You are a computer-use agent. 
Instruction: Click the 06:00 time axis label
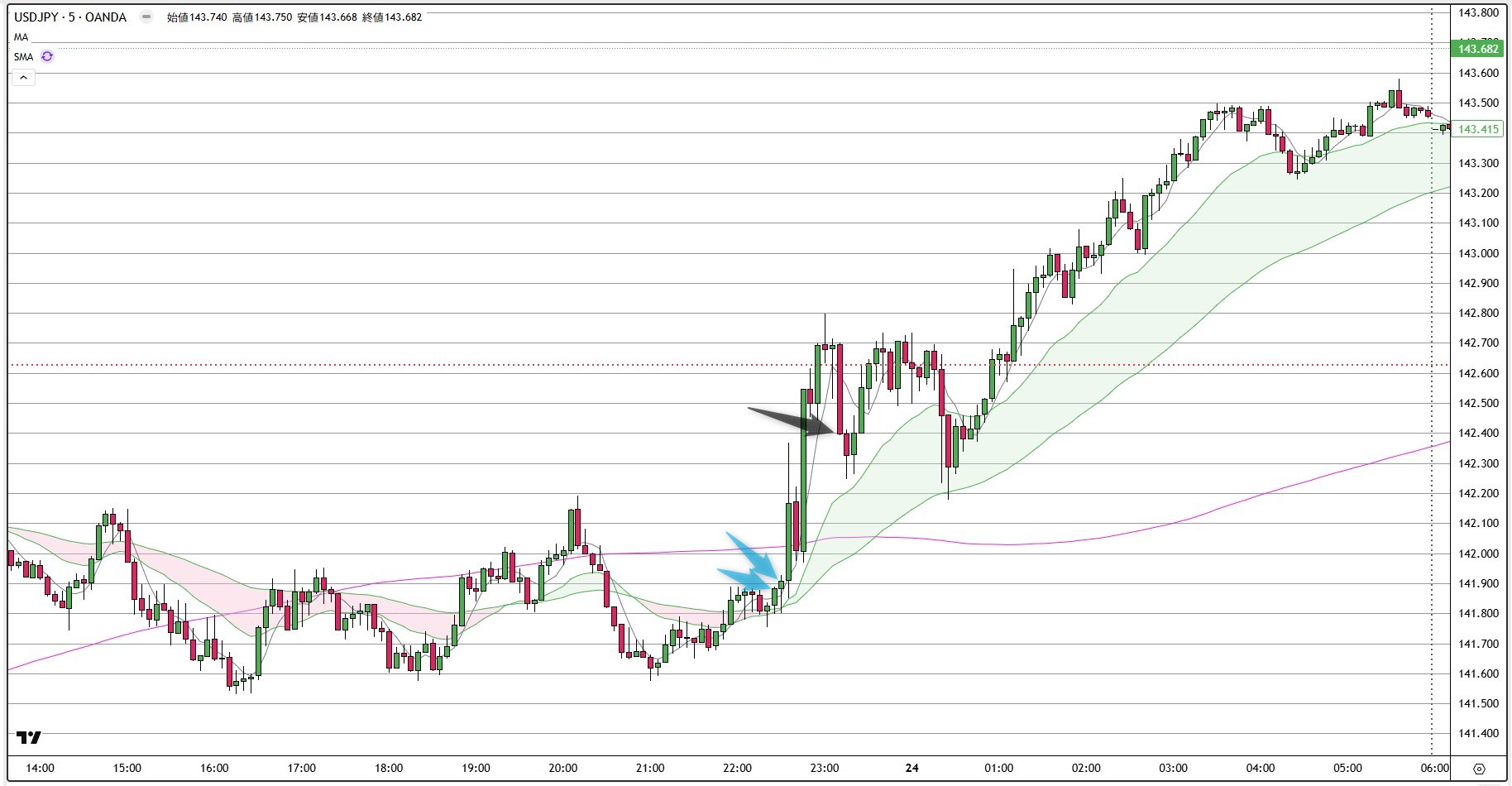tap(1435, 768)
